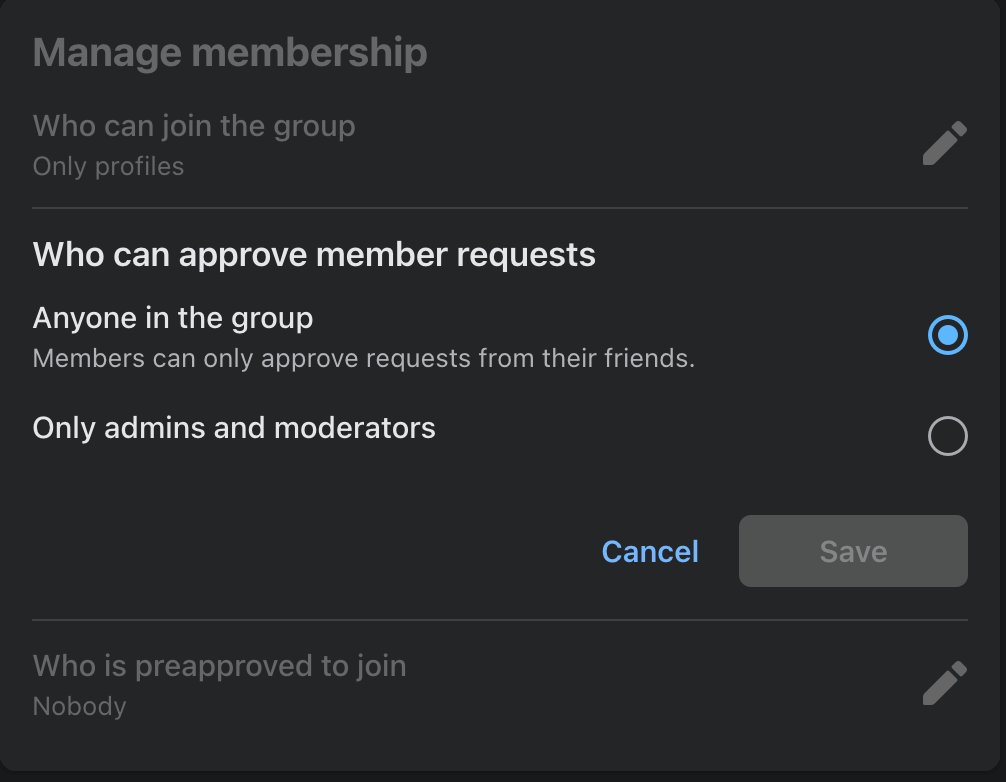The image size is (1006, 782).
Task: Click Cancel to discard approval changes
Action: click(x=649, y=551)
